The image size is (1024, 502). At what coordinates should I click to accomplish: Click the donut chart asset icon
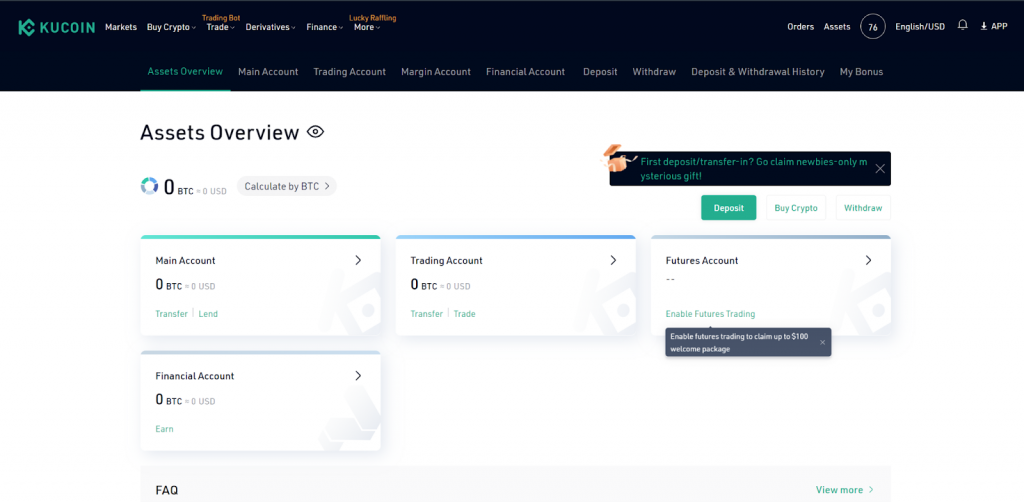click(x=150, y=185)
